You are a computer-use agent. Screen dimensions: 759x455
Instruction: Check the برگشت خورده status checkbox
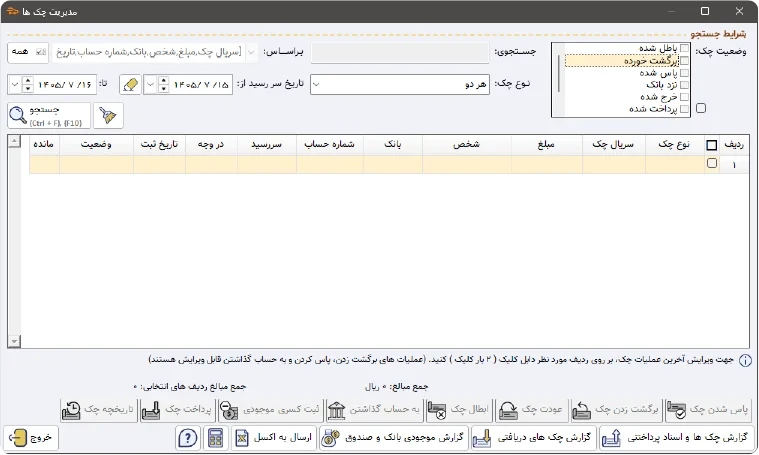click(x=684, y=61)
